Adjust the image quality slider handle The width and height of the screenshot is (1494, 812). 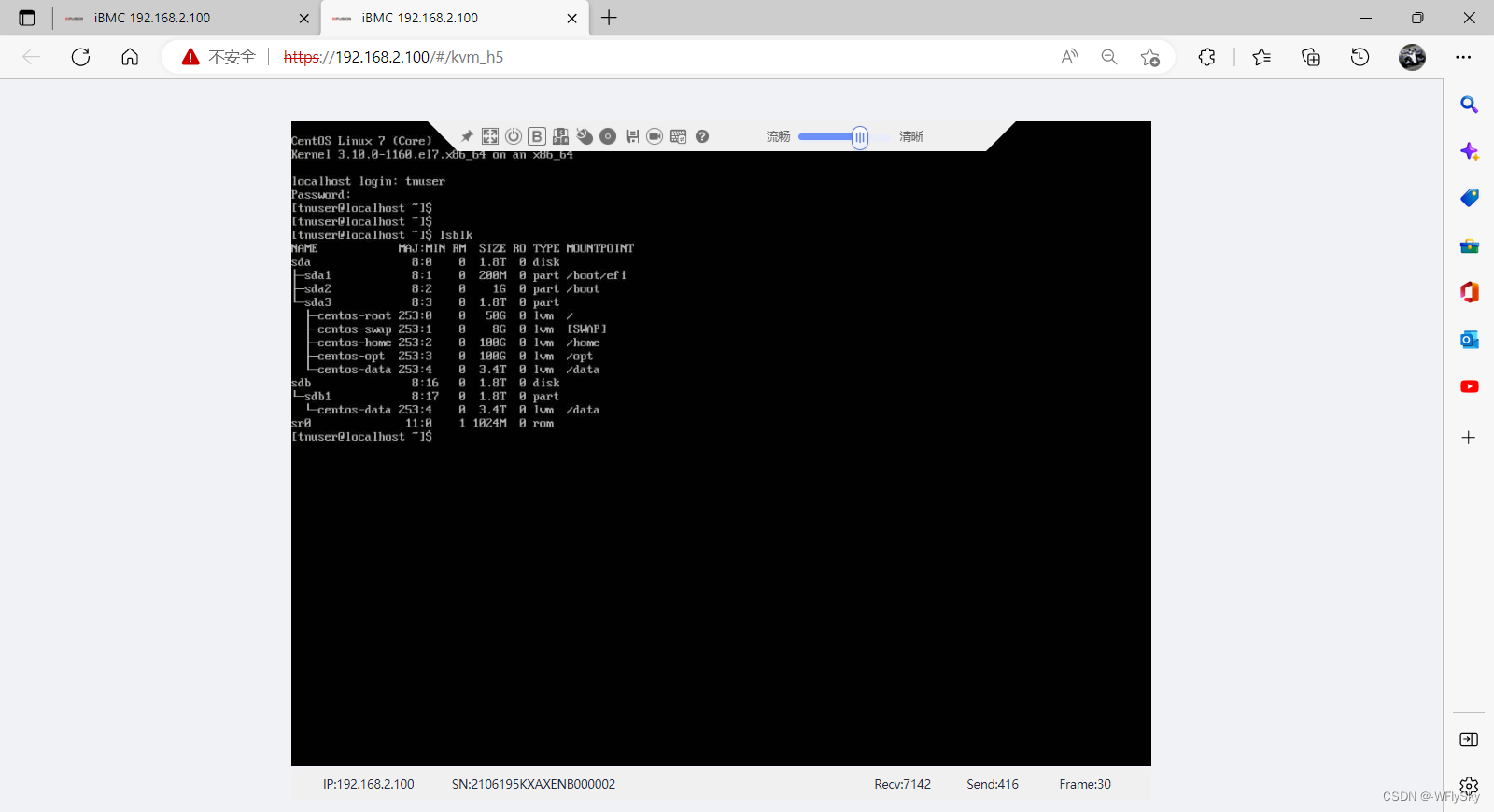point(860,138)
